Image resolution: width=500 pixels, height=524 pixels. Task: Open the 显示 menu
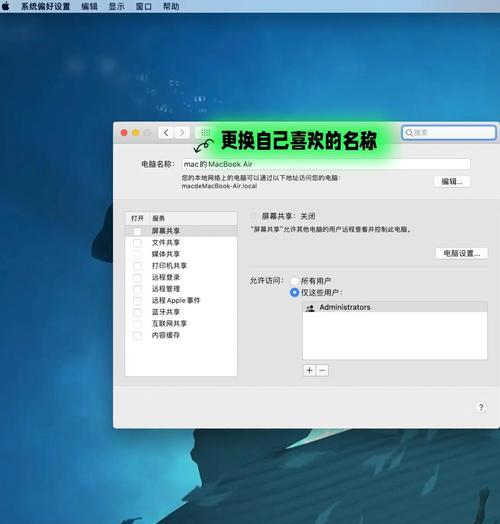click(116, 6)
